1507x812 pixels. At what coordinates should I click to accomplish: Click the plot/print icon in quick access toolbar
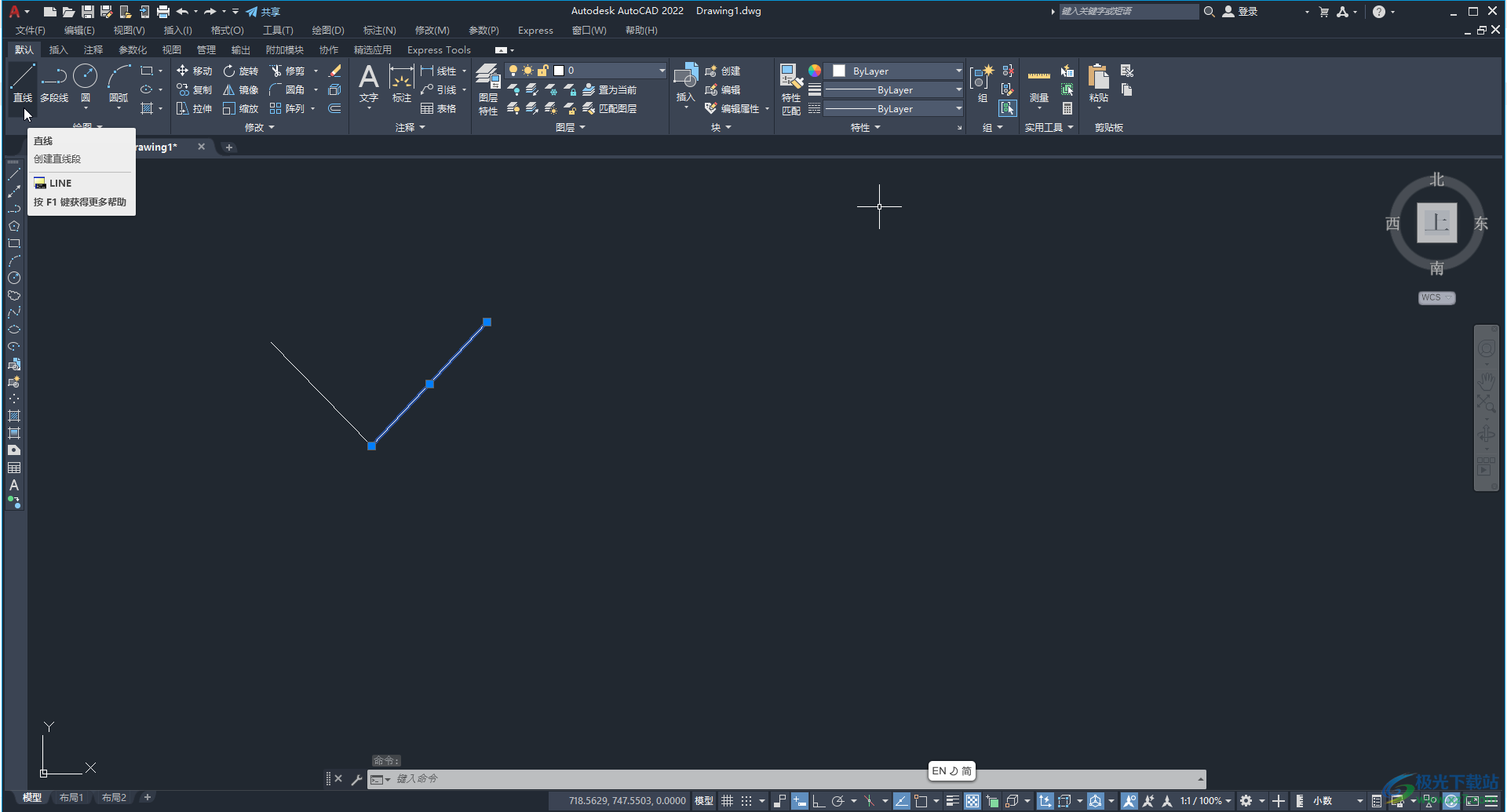tap(162, 12)
